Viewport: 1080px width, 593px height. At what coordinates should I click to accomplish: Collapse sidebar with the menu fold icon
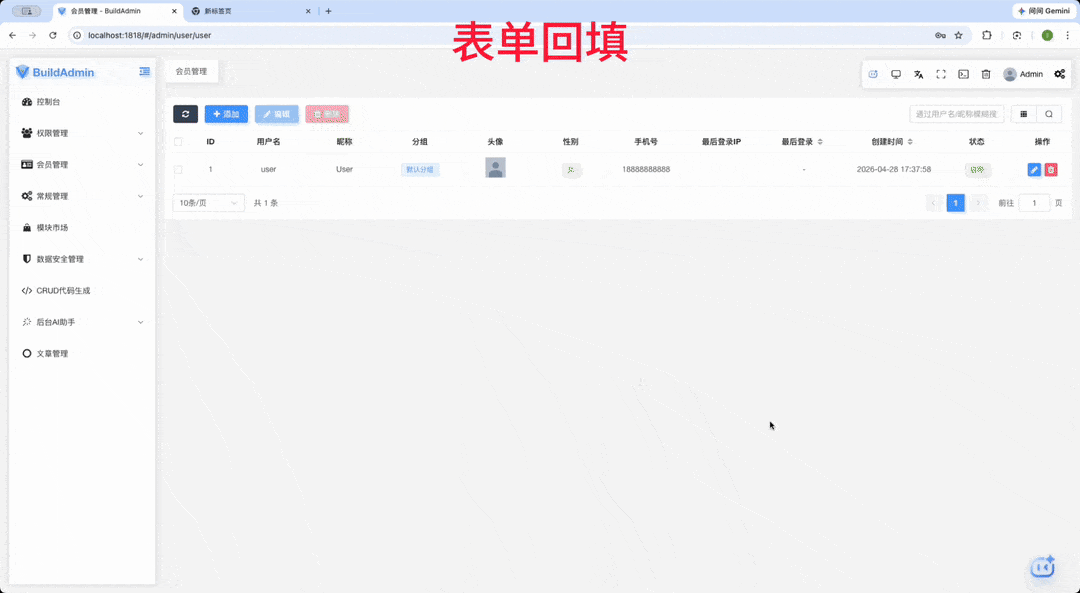[145, 72]
